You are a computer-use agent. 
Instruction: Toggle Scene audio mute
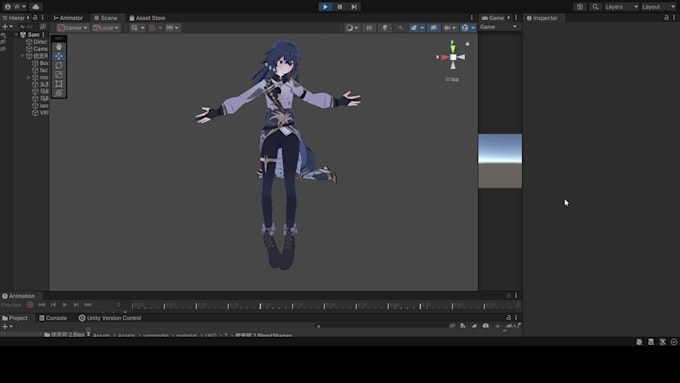click(400, 28)
